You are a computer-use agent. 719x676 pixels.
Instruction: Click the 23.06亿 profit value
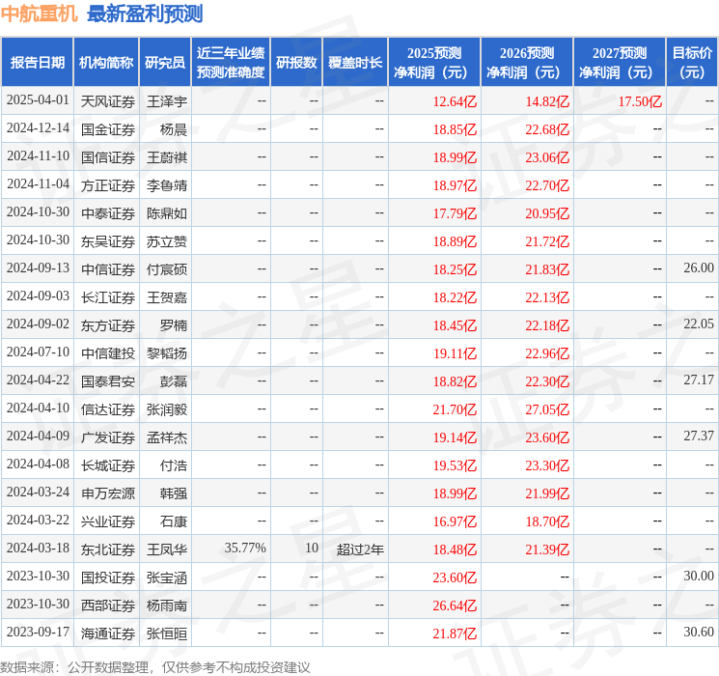click(548, 157)
